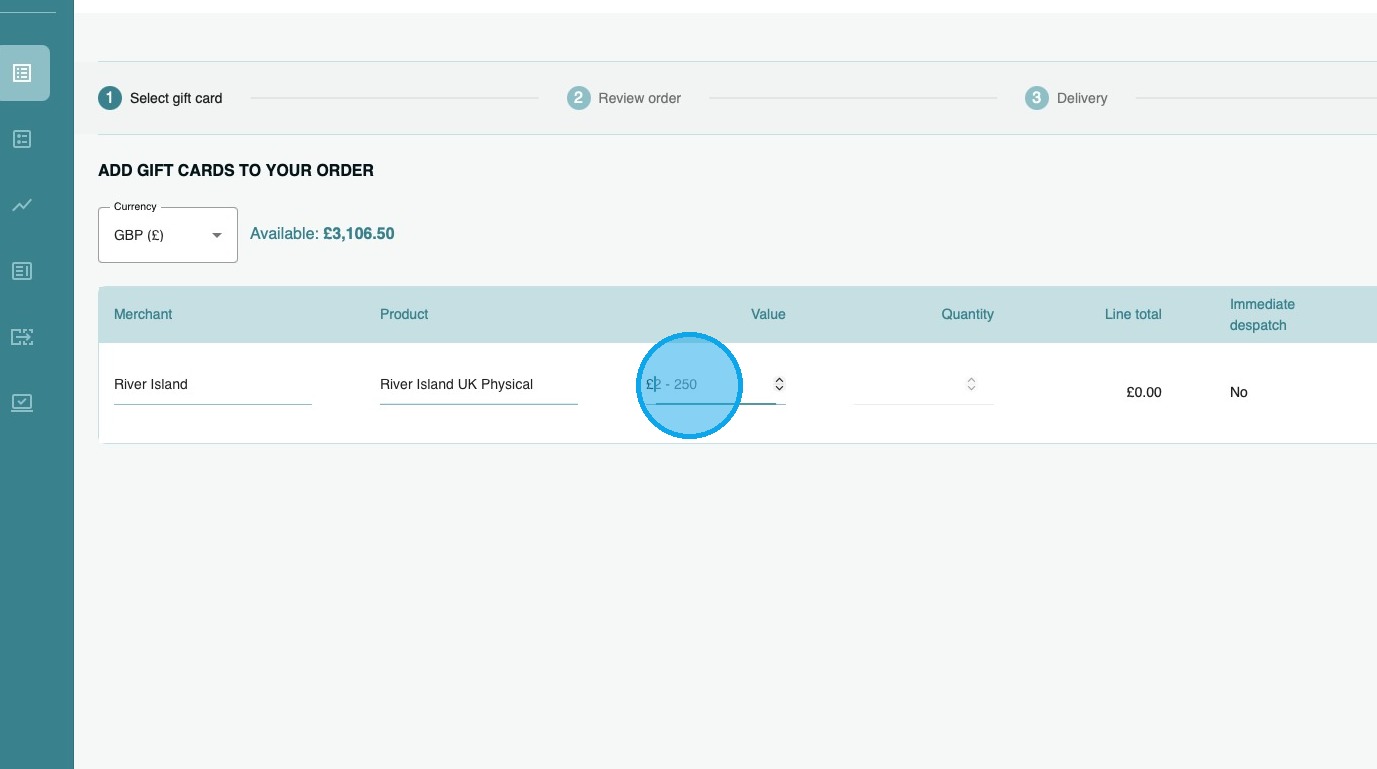
Task: Click the River Island UK Physical product field
Action: coord(479,385)
